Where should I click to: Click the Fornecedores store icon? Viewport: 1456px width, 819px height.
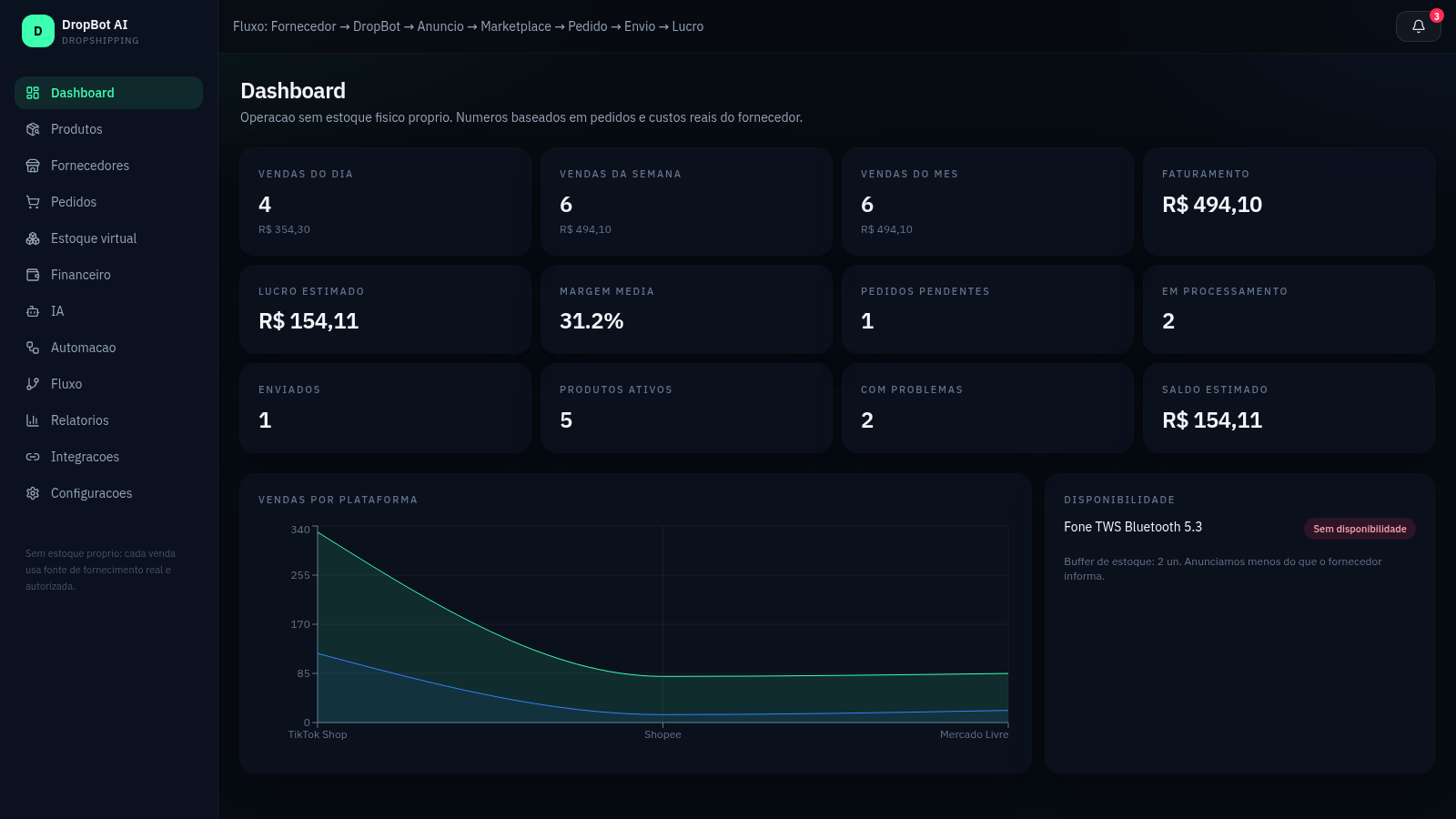pyautogui.click(x=33, y=166)
